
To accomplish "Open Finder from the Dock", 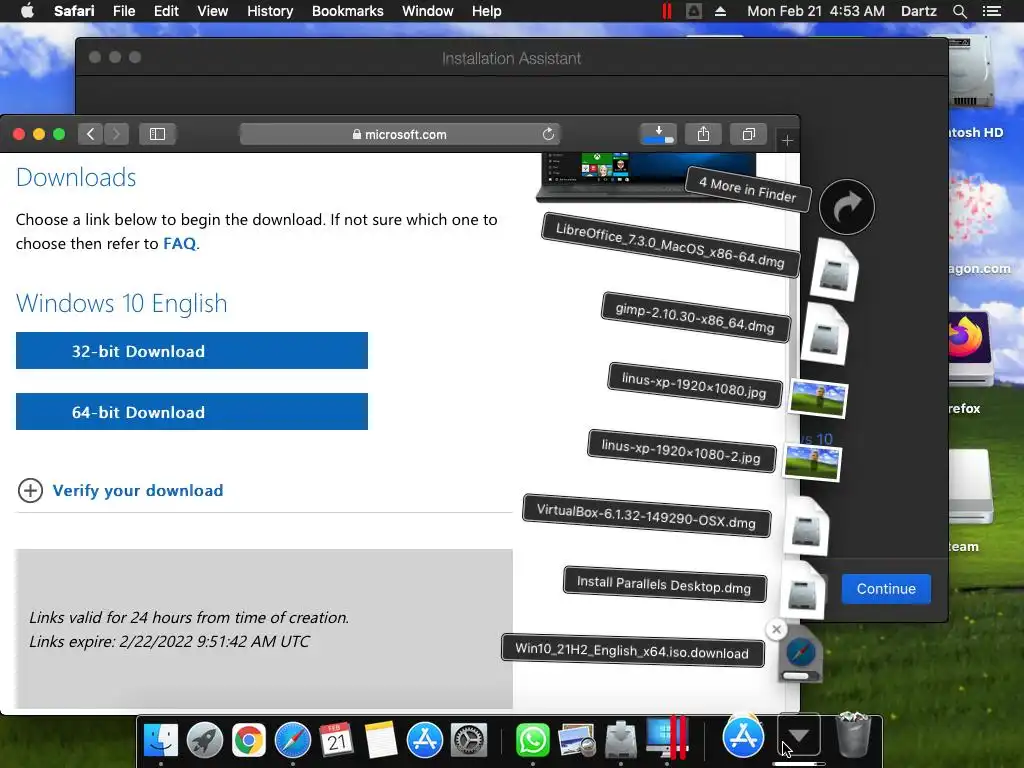I will click(x=161, y=740).
